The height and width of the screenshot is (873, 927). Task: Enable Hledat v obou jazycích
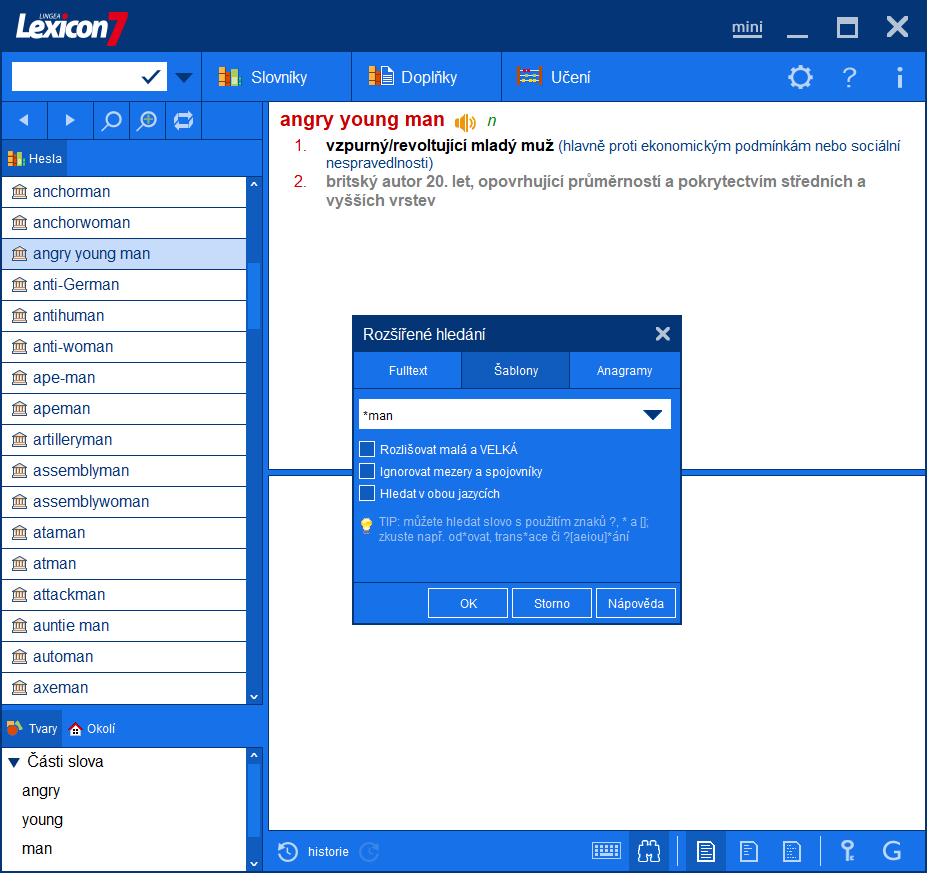pyautogui.click(x=366, y=493)
